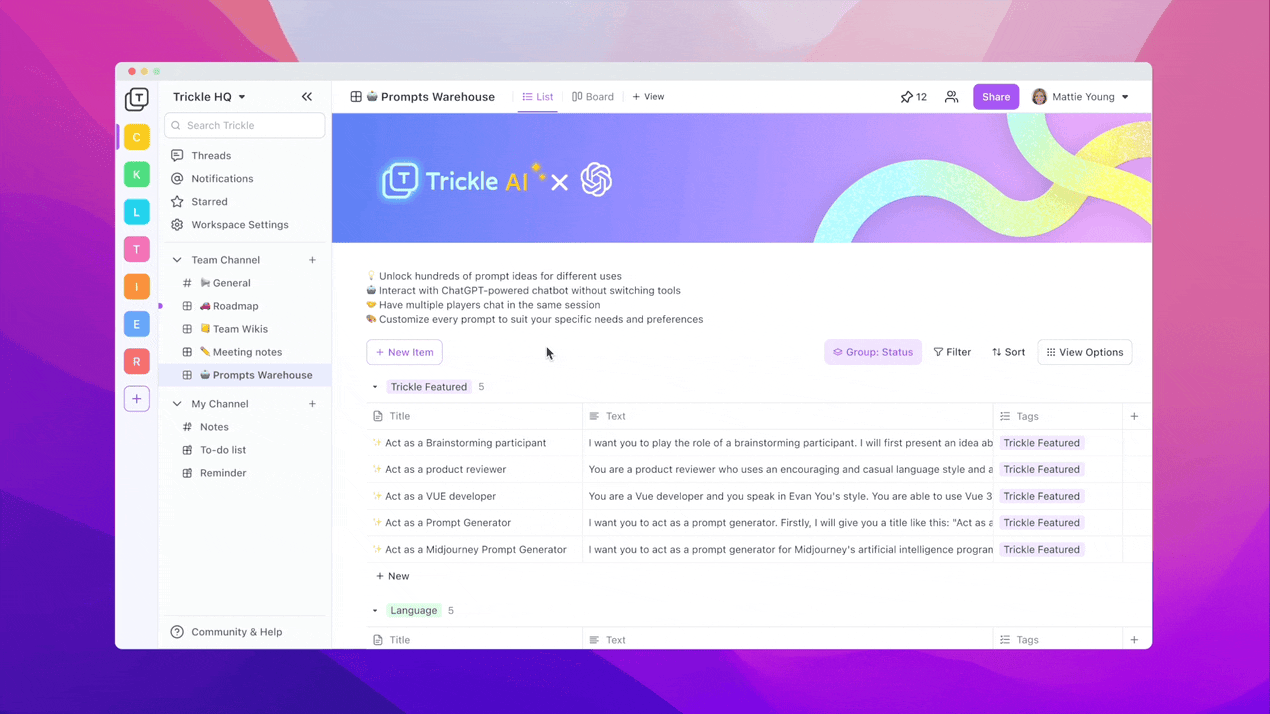This screenshot has width=1270, height=714.
Task: Open the pinned items icon showing 12
Action: [913, 97]
